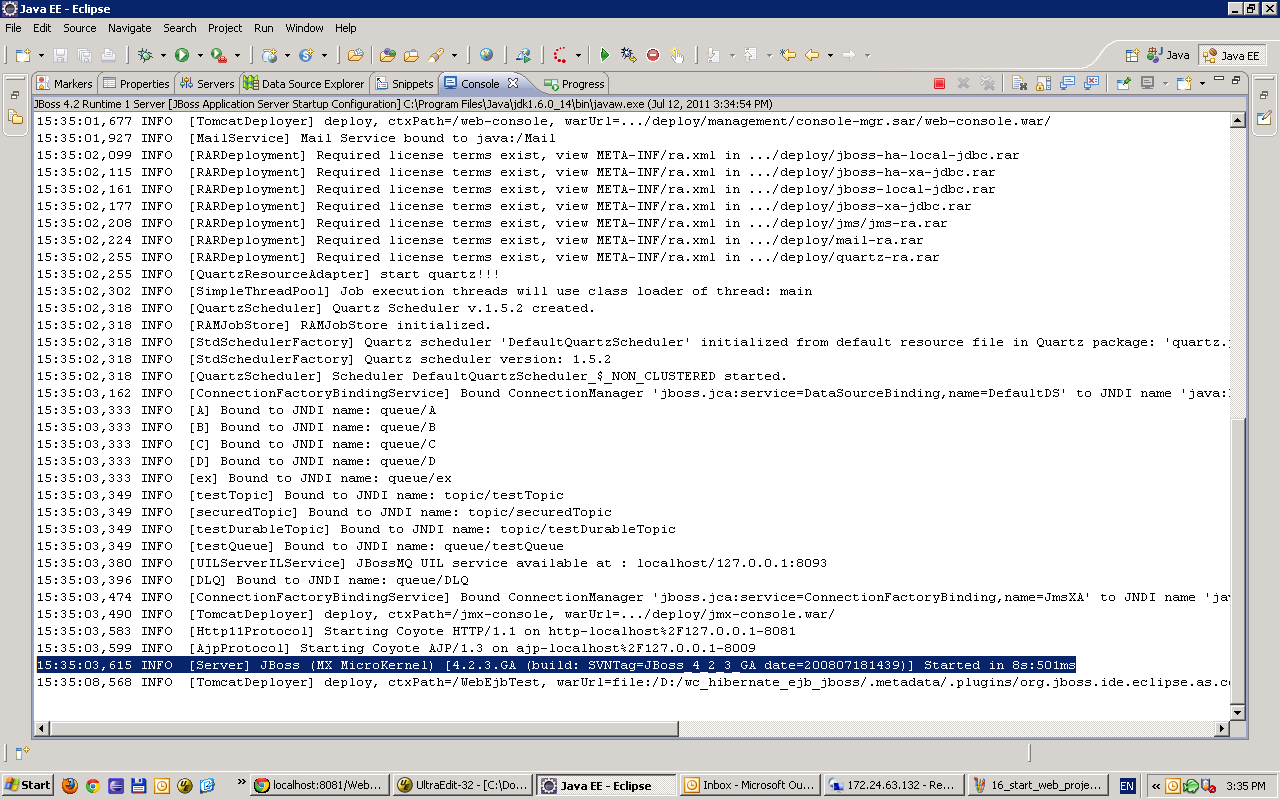Clear the Console output
1280x800 pixels.
[1018, 83]
